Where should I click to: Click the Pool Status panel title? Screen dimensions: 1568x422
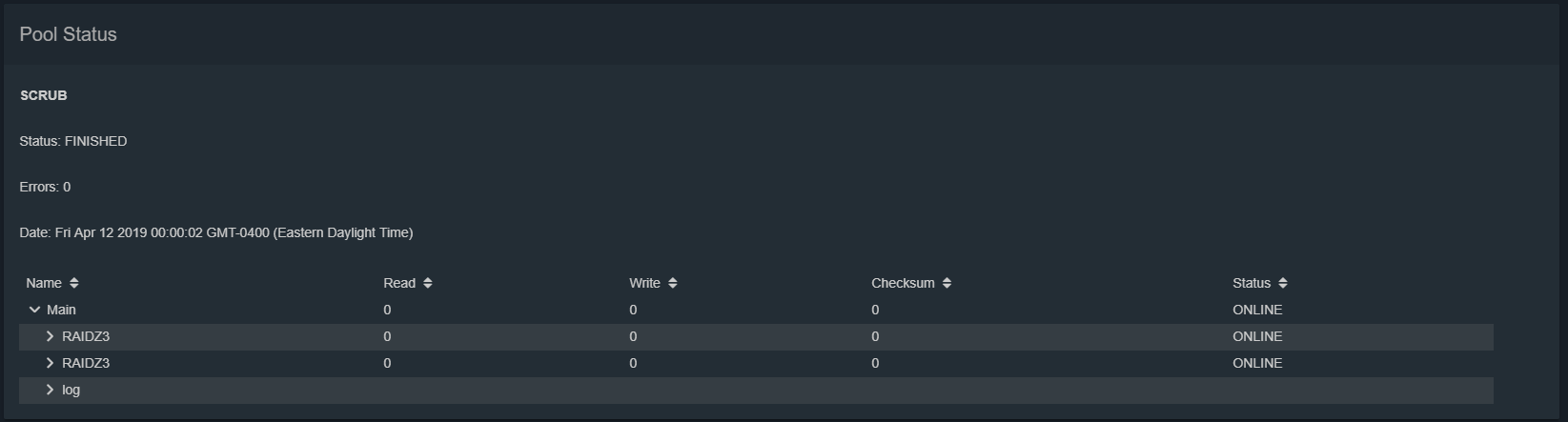[68, 34]
